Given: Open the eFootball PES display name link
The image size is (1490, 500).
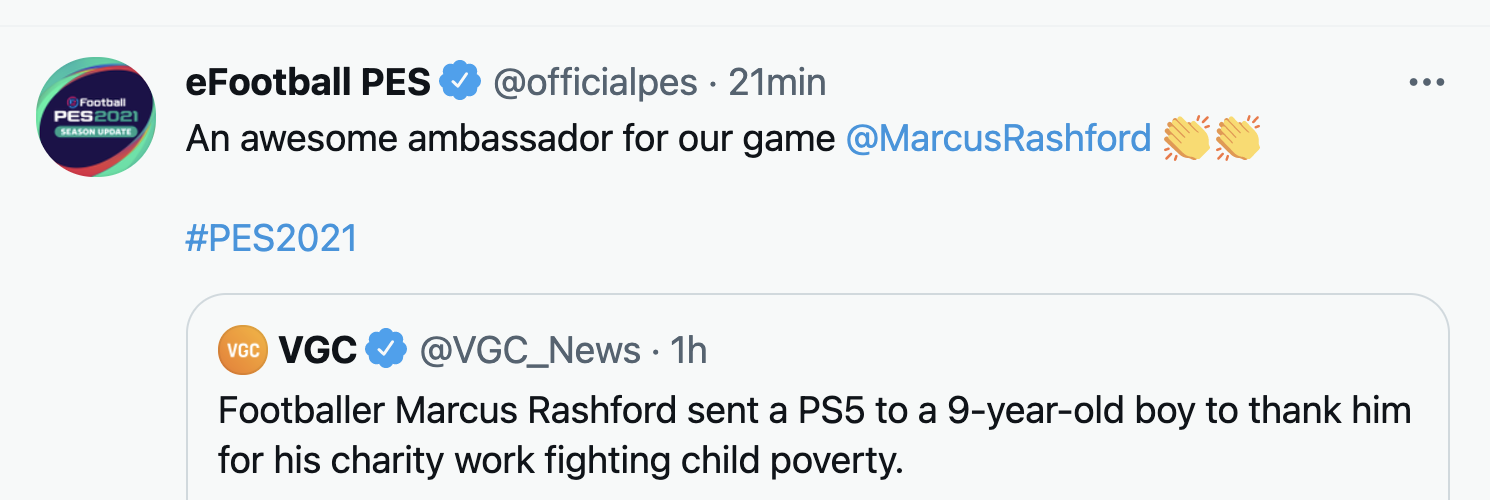Looking at the screenshot, I should coord(308,82).
